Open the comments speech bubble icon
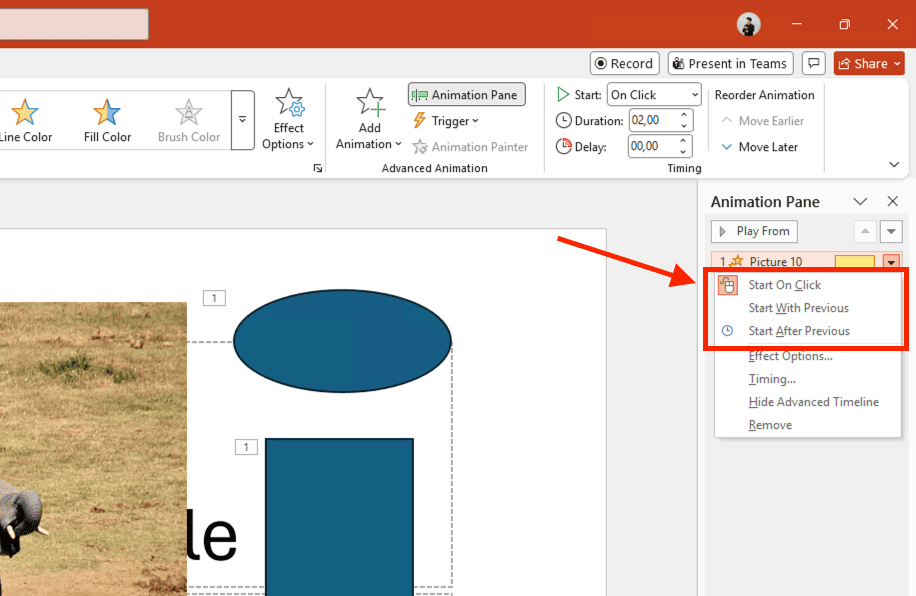916x596 pixels. [813, 64]
